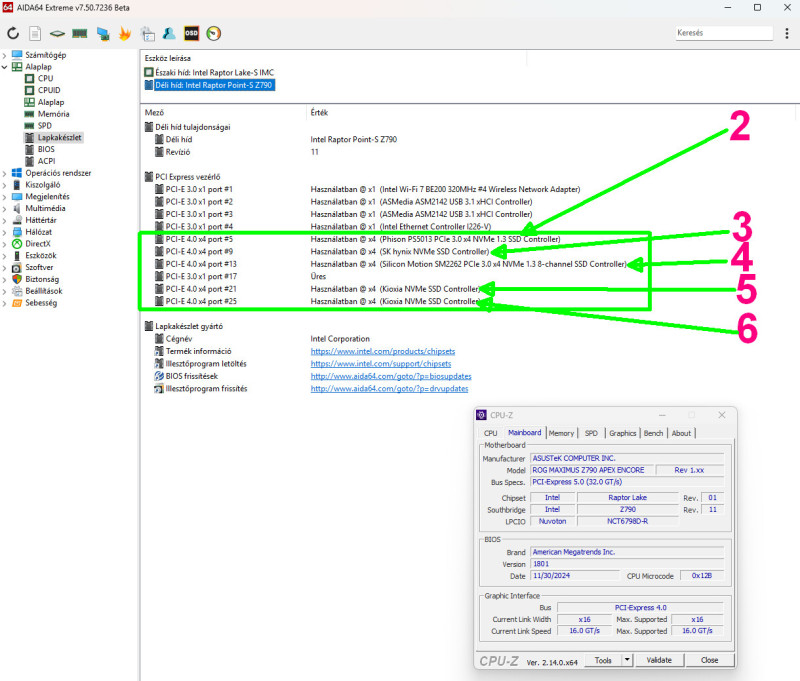Expand the Kiszolgáló node arrow
800x681 pixels.
(5, 185)
